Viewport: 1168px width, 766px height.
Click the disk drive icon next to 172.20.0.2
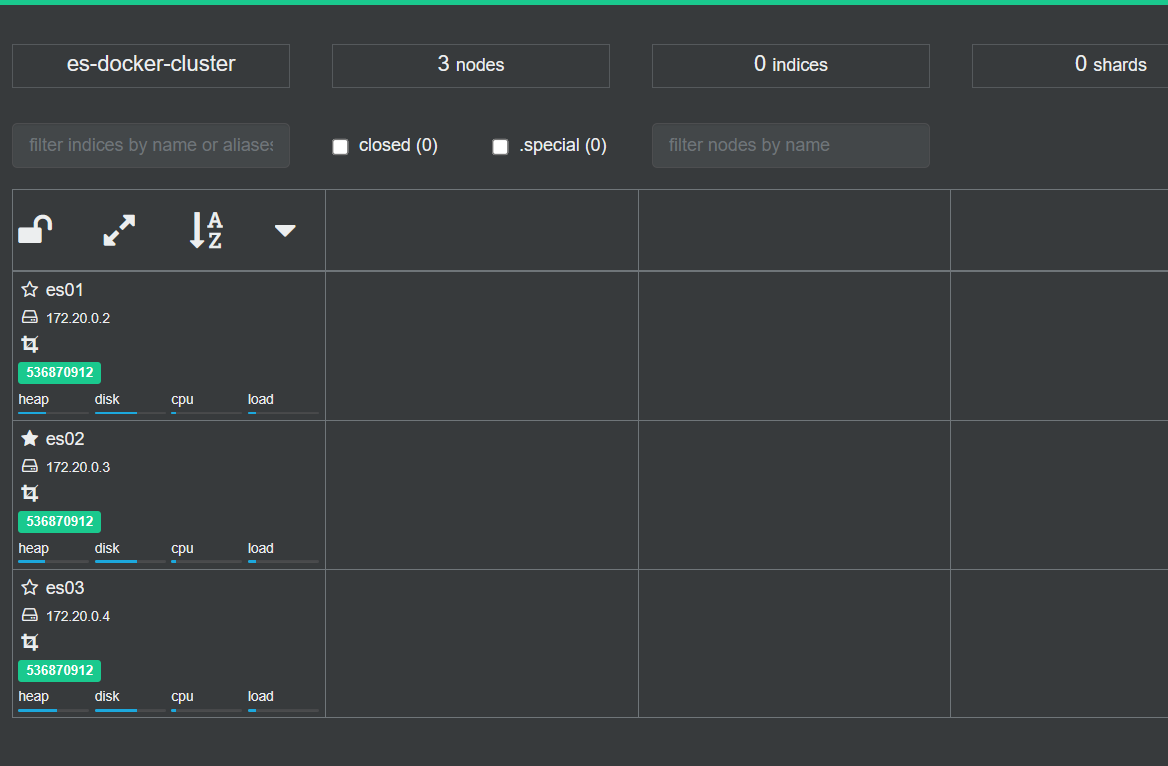[x=30, y=317]
